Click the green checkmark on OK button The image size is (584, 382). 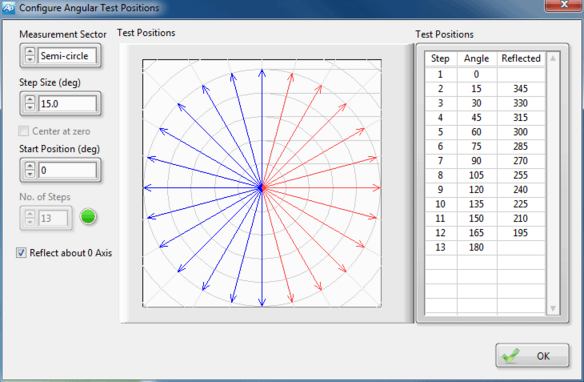click(x=511, y=356)
